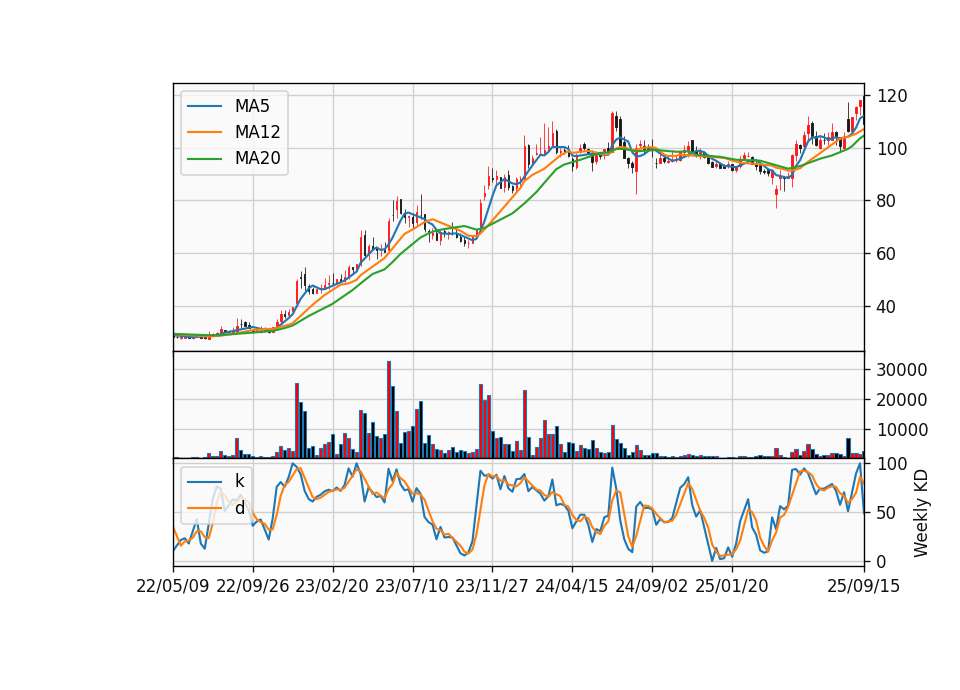This screenshot has width=960, height=690.
Task: Click the MA12 legend label
Action: click(x=257, y=132)
